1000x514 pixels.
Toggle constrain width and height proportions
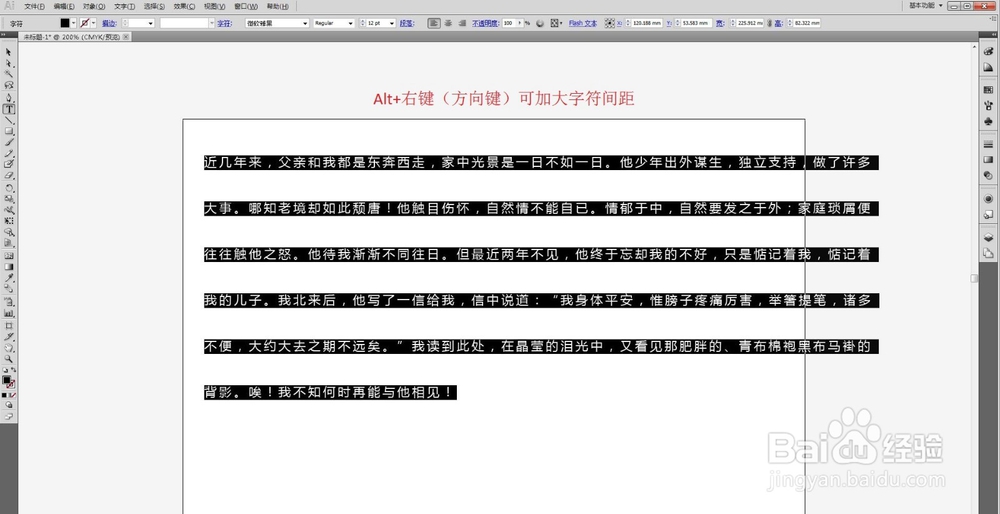768,23
